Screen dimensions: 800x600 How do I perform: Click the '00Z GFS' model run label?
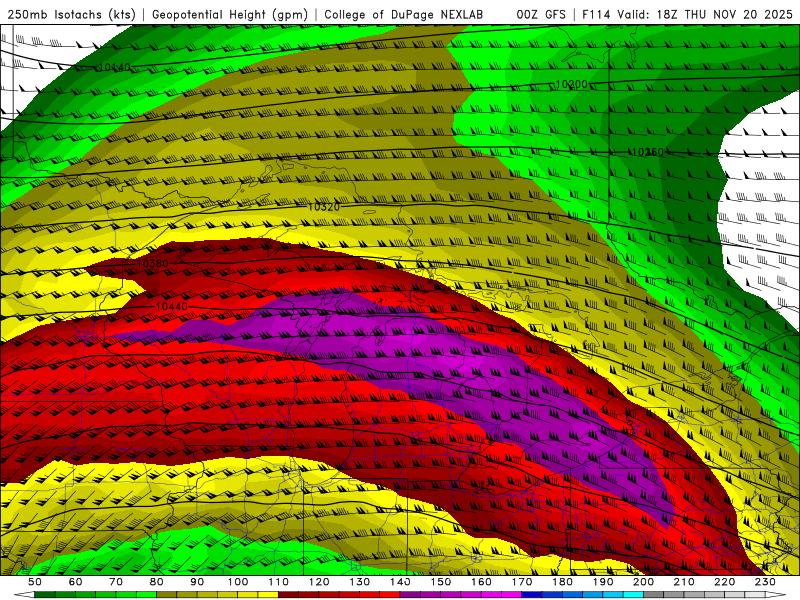[541, 14]
